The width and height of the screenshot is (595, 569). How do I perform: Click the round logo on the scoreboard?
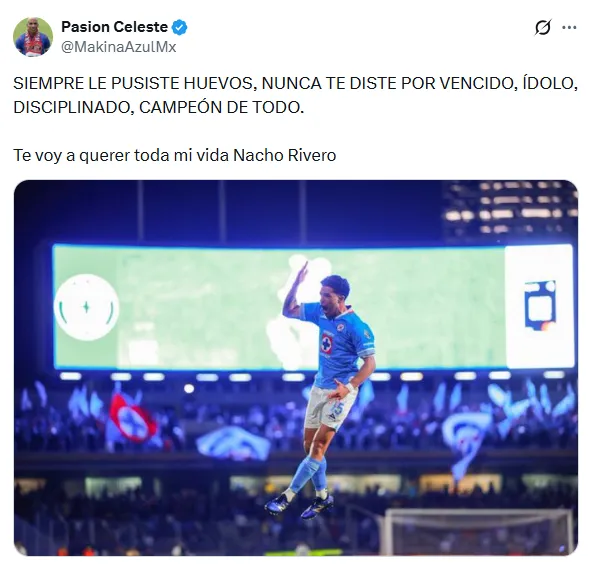click(x=87, y=307)
